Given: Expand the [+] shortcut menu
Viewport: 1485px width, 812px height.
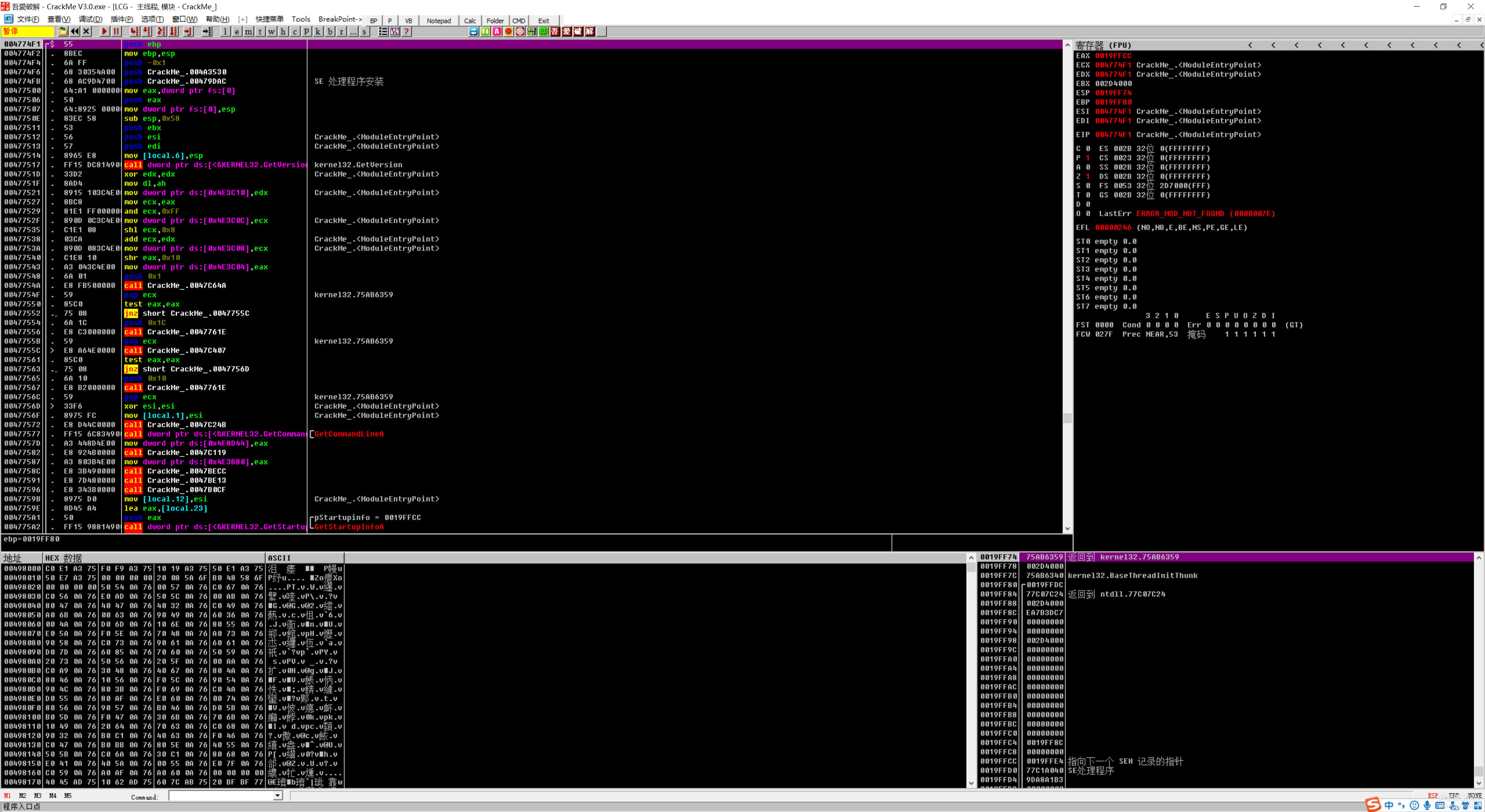Looking at the screenshot, I should click(x=243, y=20).
